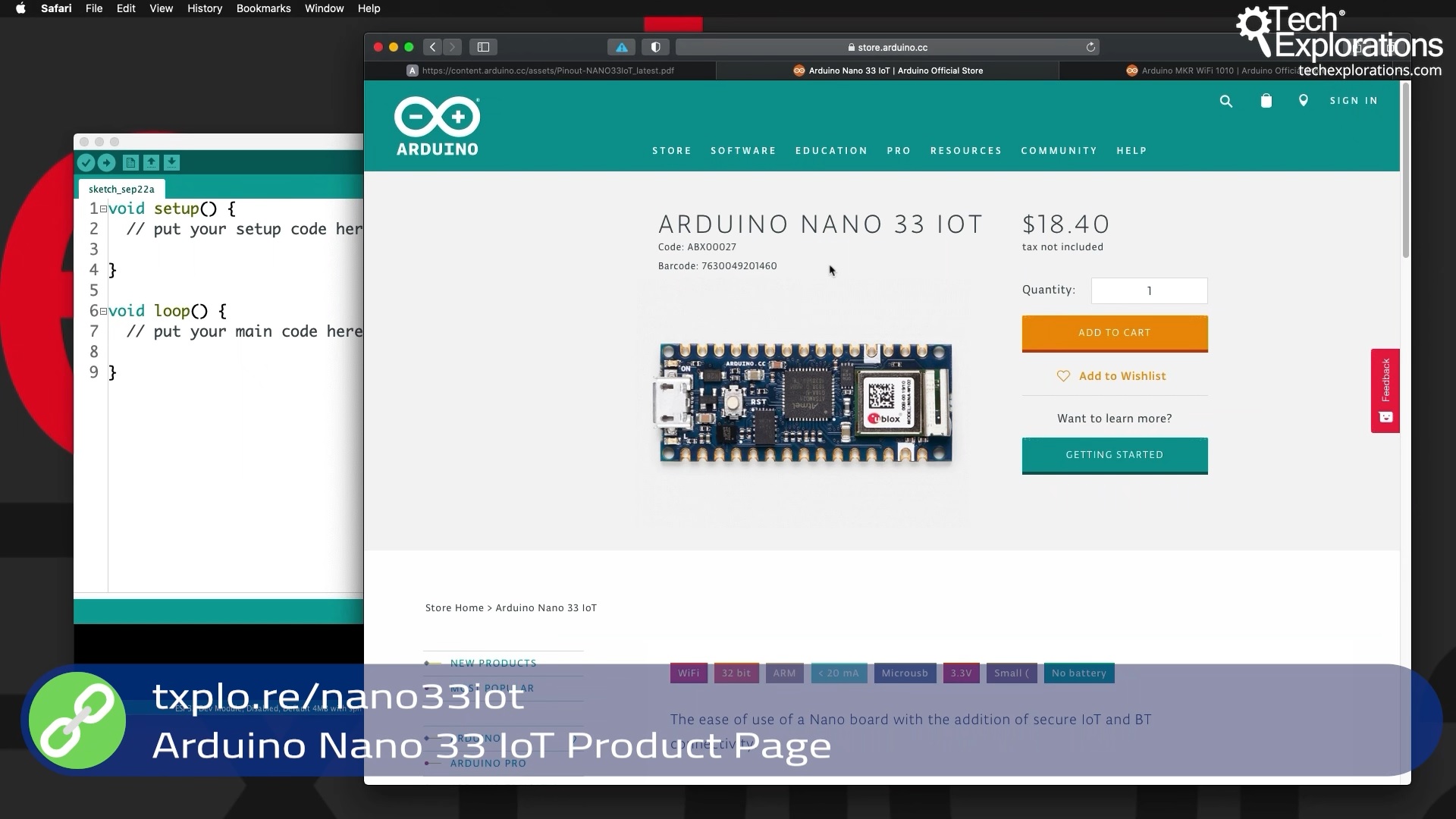This screenshot has width=1456, height=819.
Task: Reload the page with the refresh icon
Action: click(x=1090, y=47)
